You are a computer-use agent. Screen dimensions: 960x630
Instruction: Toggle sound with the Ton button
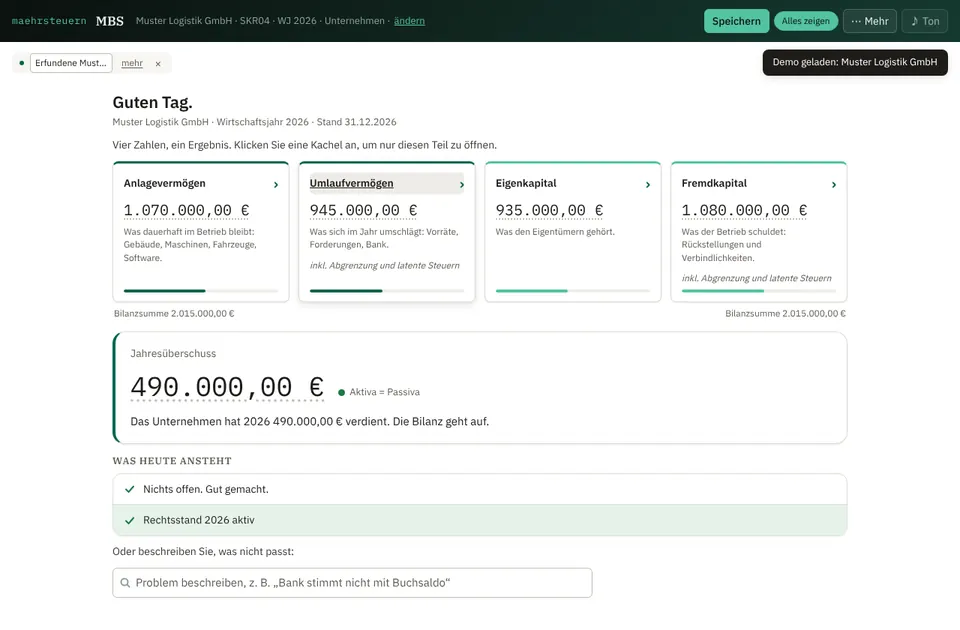tap(924, 21)
